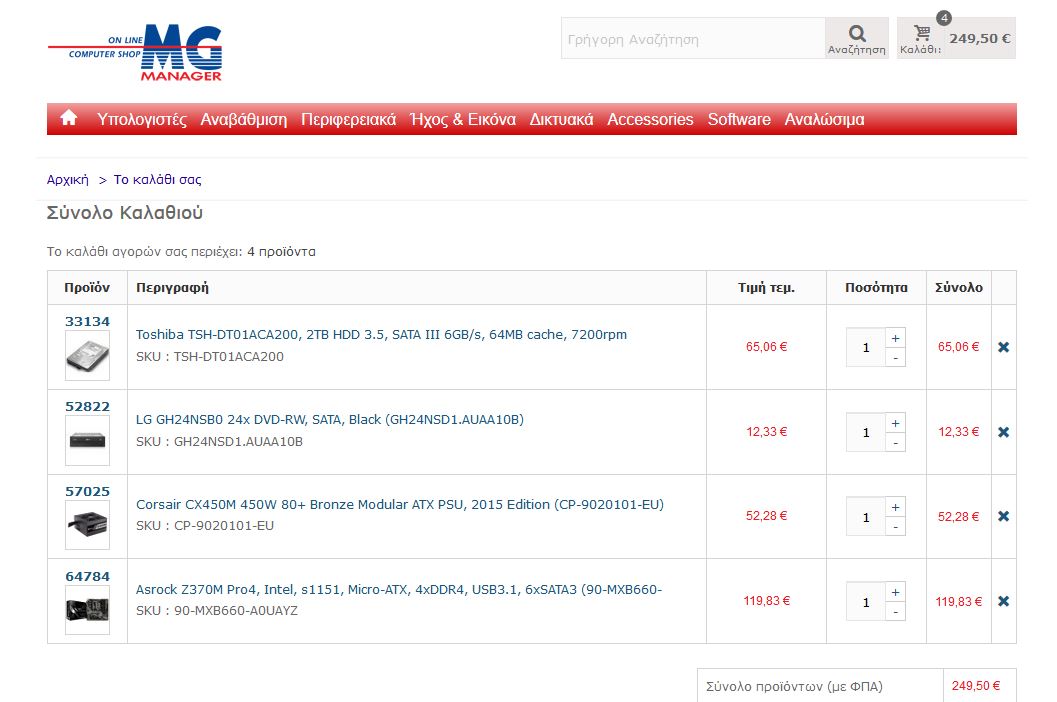Open LG GH24NSB0 24x DVD-RW link
1057x702 pixels.
[x=330, y=419]
